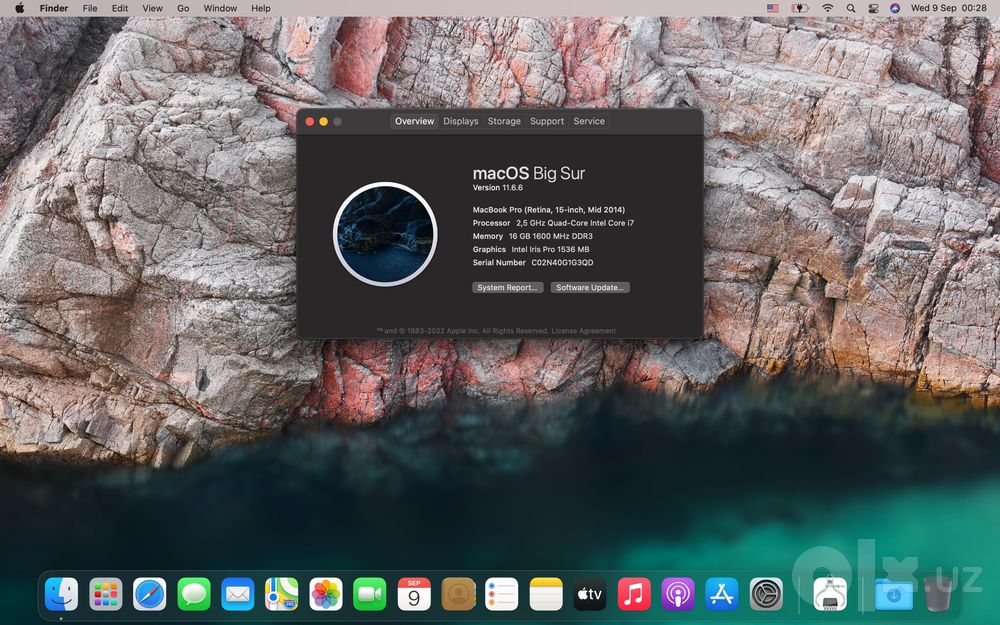Click the Serial Number C02N40G1G3QD value
The width and height of the screenshot is (1000, 625).
coord(562,263)
